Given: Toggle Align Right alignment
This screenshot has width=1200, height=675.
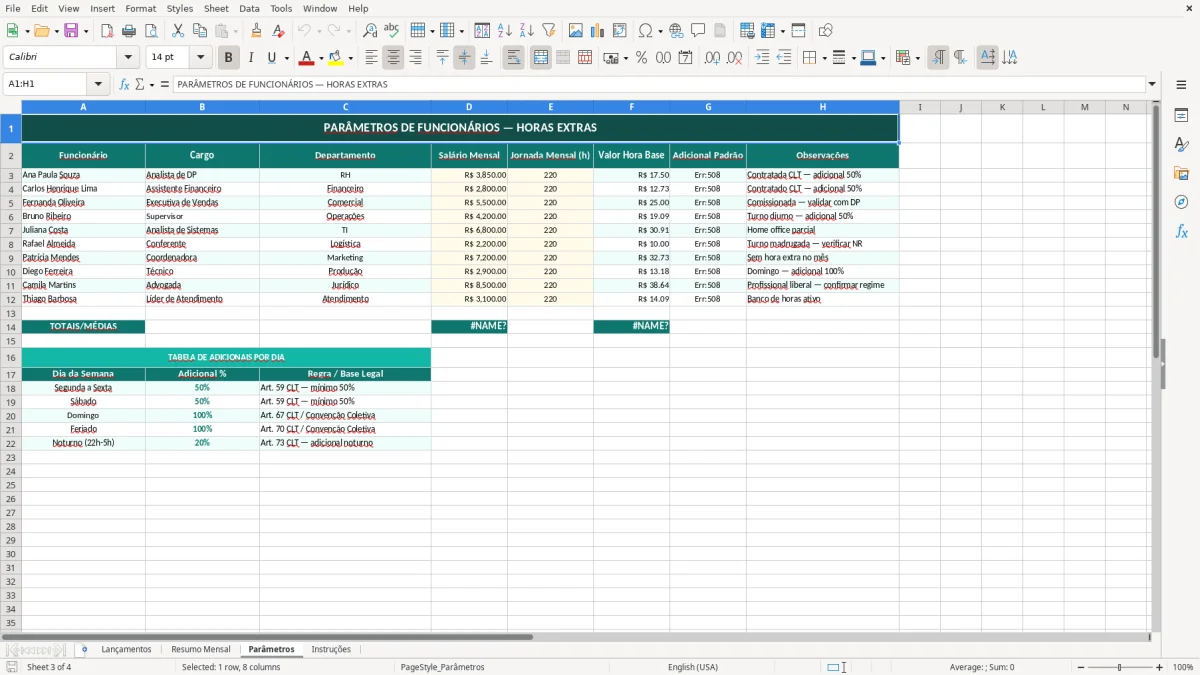Looking at the screenshot, I should (x=415, y=58).
